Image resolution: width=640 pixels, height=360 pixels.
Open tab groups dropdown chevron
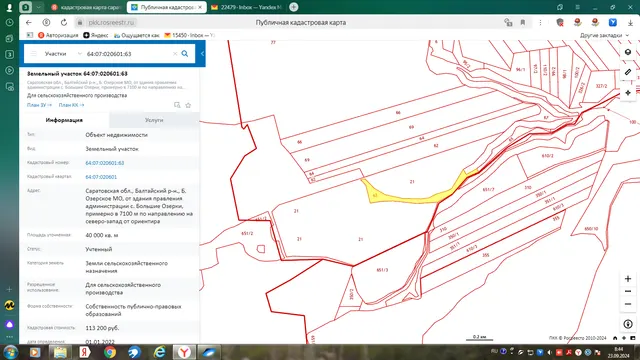pyautogui.click(x=38, y=7)
